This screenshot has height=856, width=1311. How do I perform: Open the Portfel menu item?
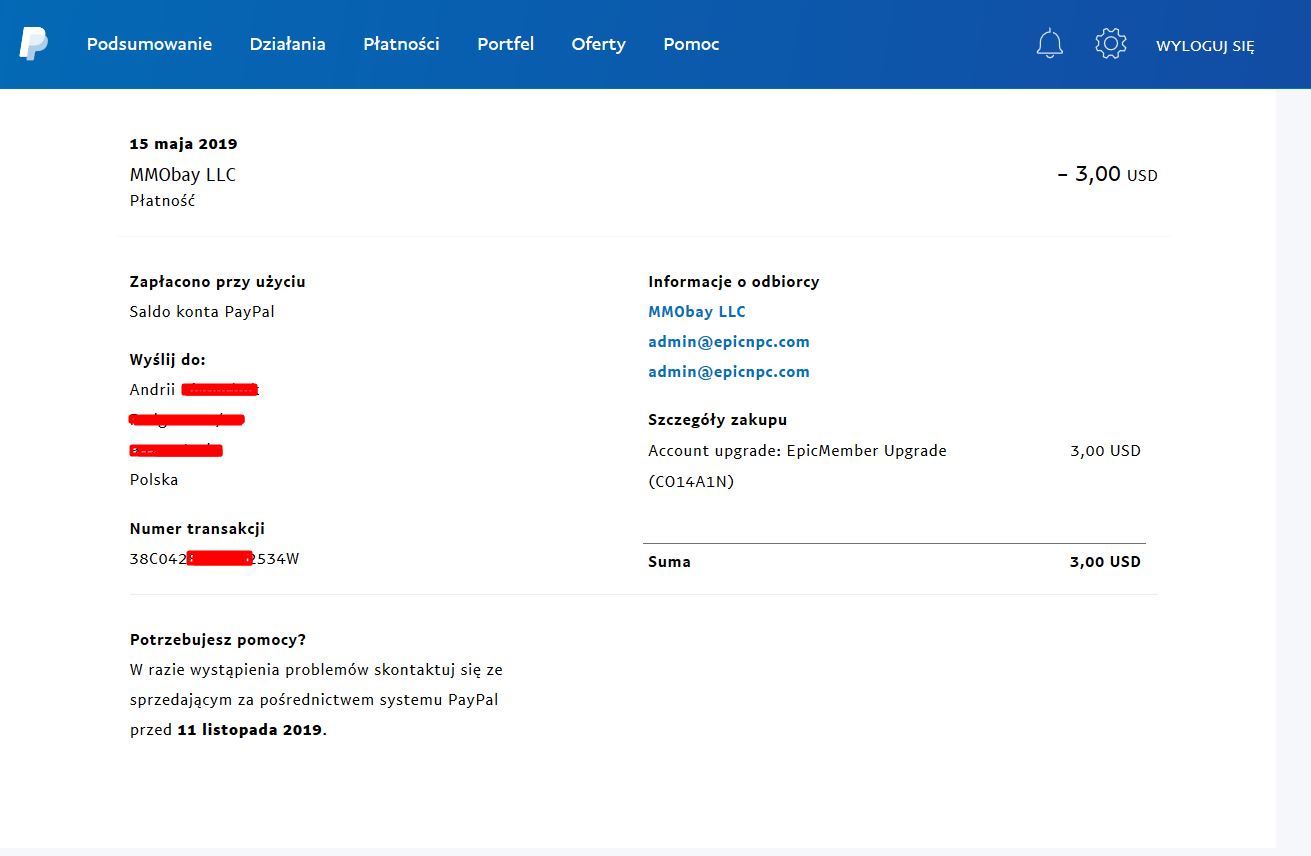(506, 44)
